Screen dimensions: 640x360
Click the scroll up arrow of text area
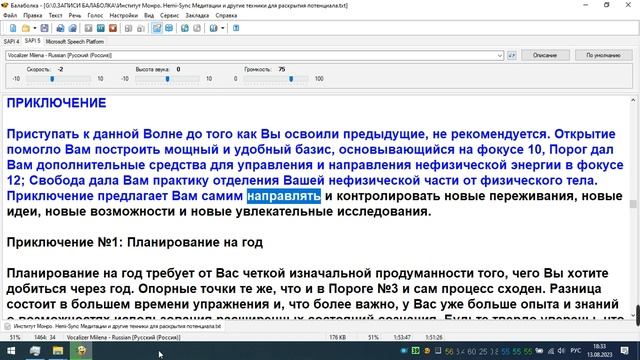click(633, 100)
